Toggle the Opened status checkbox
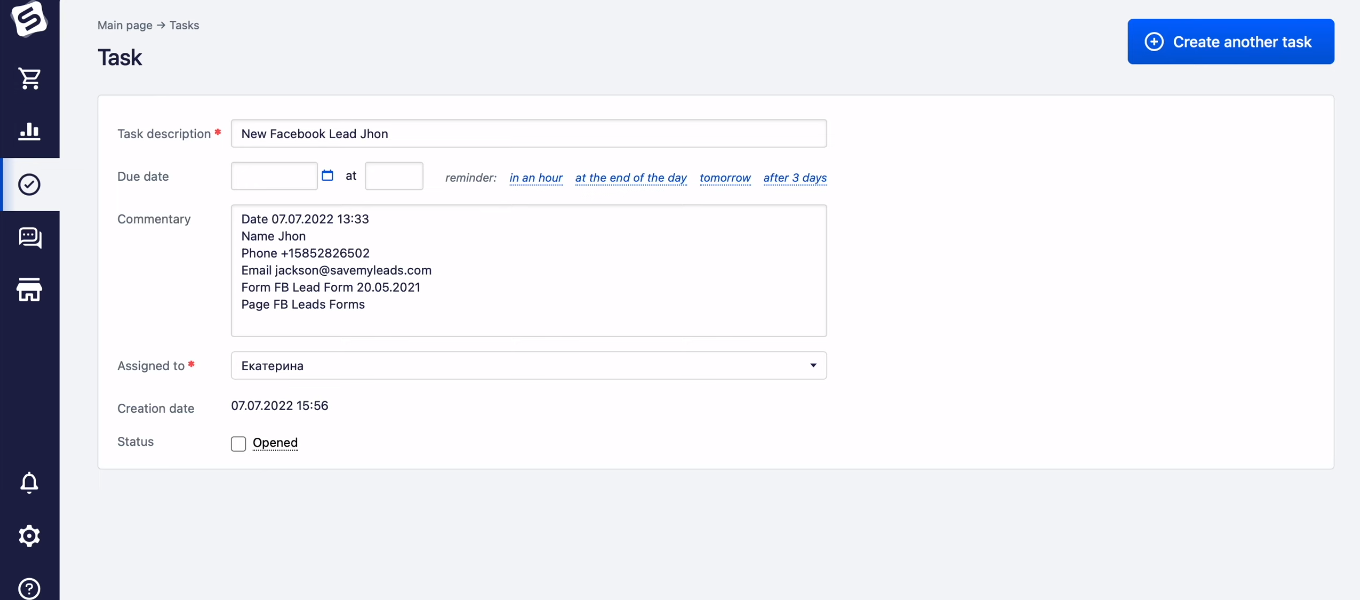1360x600 pixels. coord(238,444)
